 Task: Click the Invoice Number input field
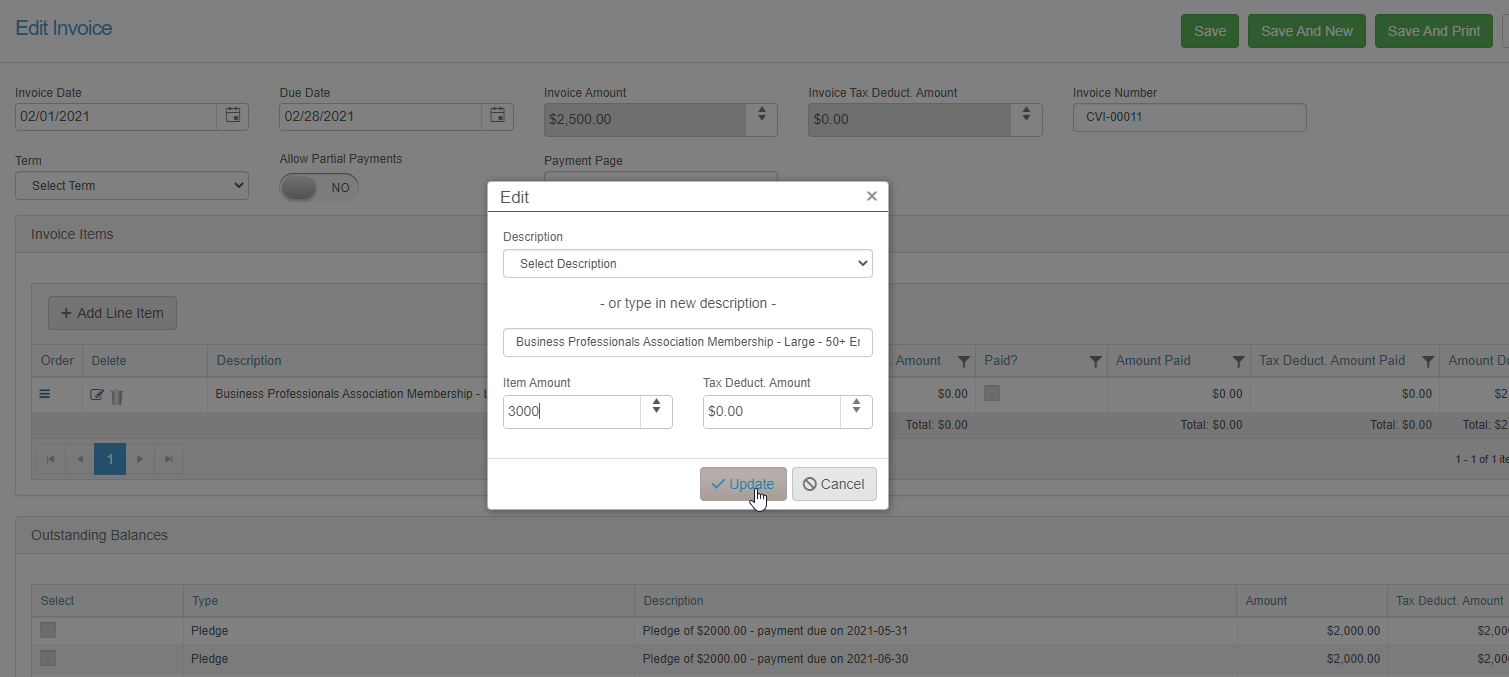click(1190, 117)
